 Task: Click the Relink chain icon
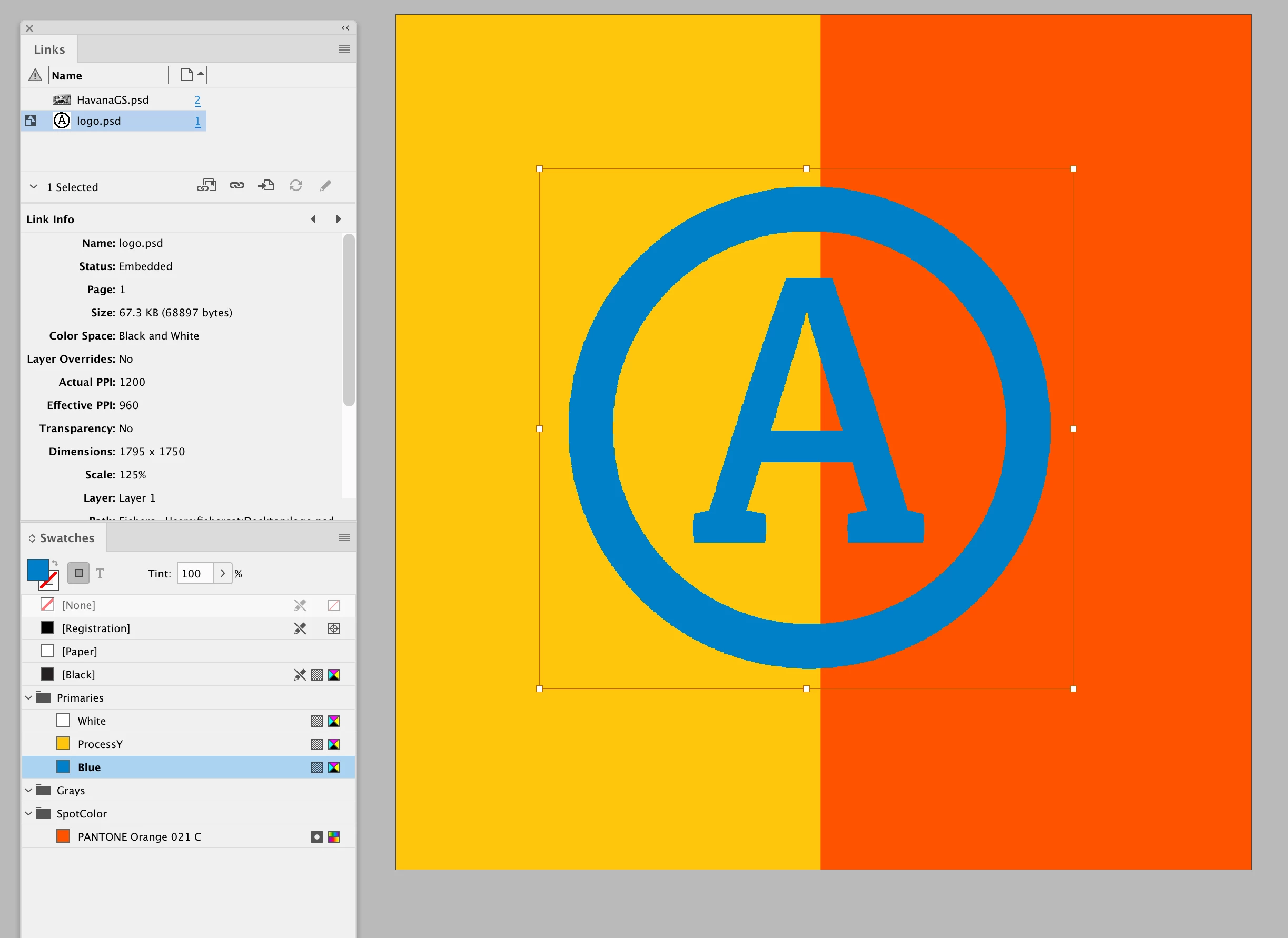click(x=237, y=186)
